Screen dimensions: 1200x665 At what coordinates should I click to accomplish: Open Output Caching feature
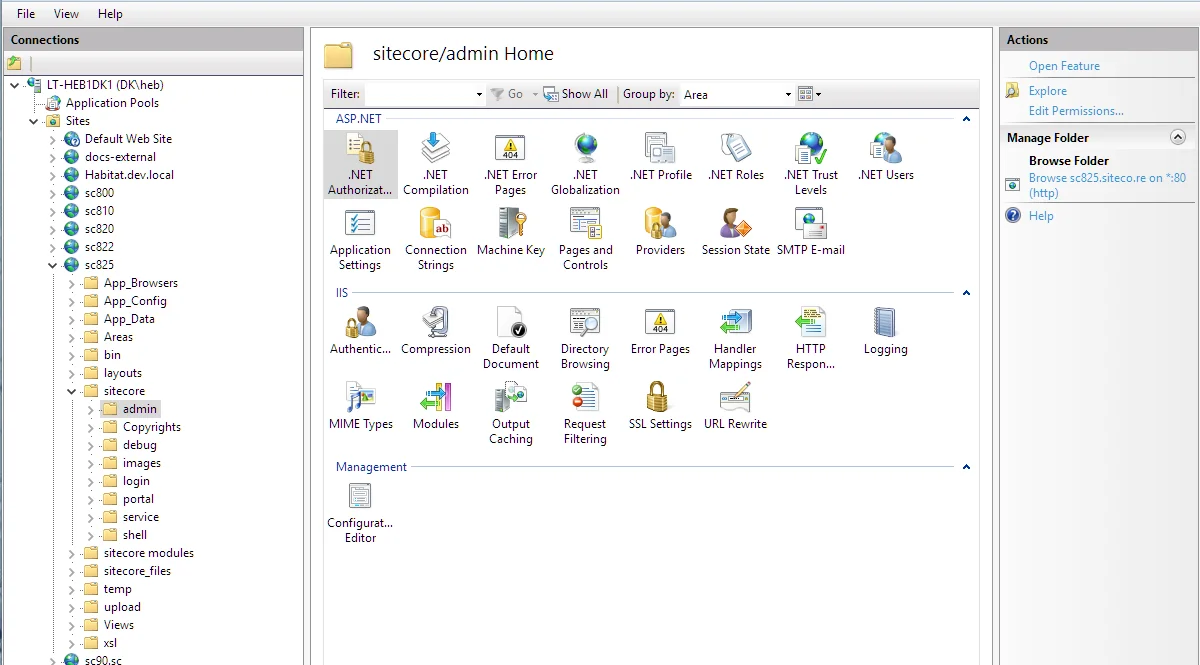point(511,413)
